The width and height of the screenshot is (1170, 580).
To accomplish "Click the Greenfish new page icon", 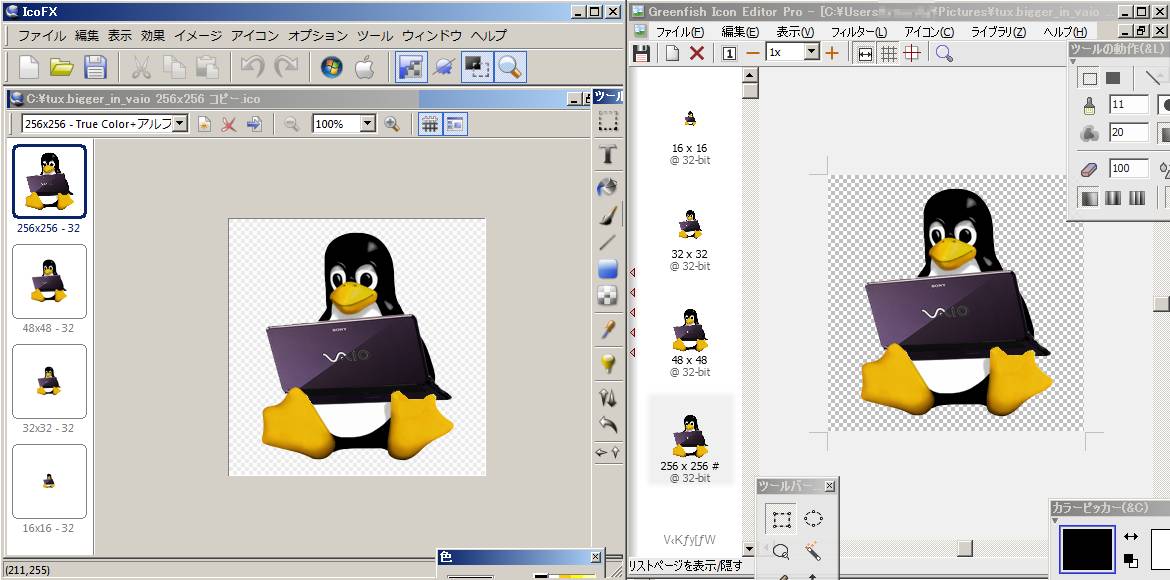I will tap(672, 53).
